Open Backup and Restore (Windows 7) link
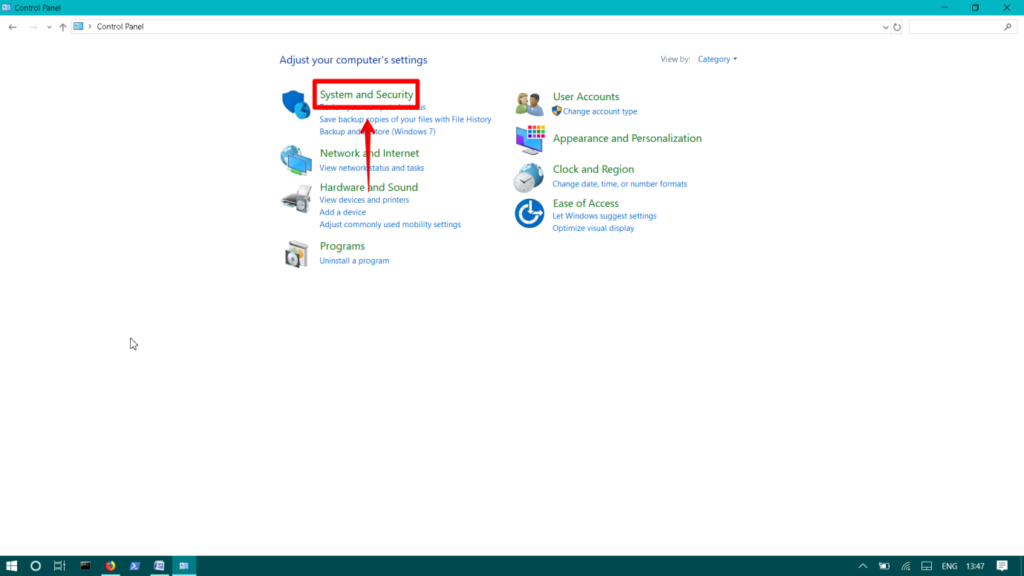Image resolution: width=1024 pixels, height=576 pixels. tap(377, 132)
